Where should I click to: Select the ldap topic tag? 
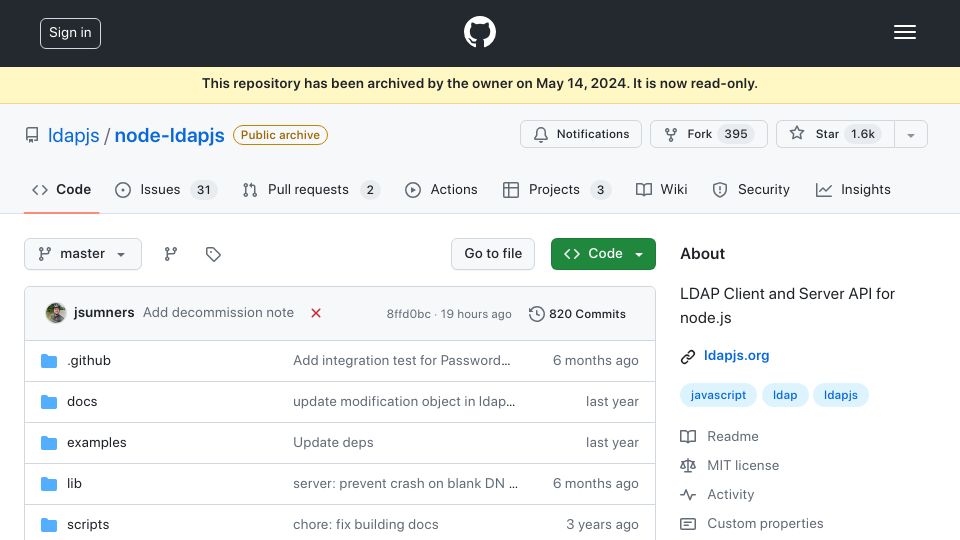tap(785, 395)
